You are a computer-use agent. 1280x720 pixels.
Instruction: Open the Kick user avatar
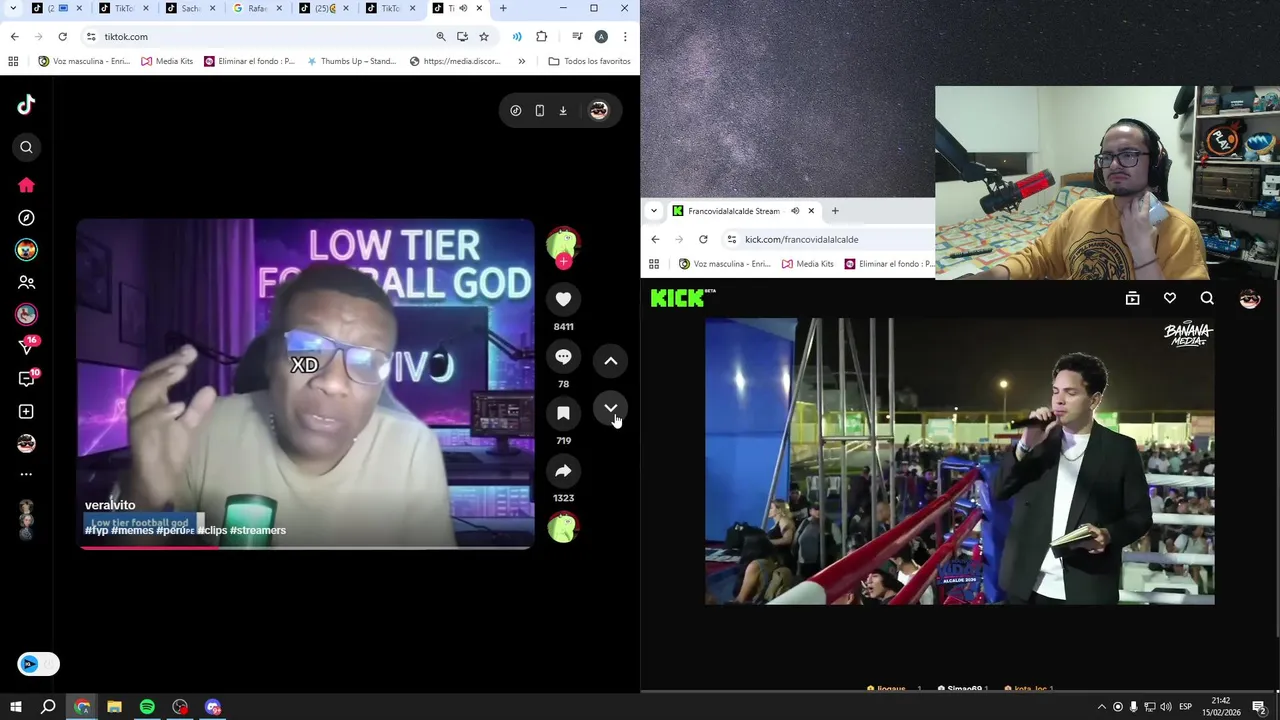click(x=1249, y=298)
